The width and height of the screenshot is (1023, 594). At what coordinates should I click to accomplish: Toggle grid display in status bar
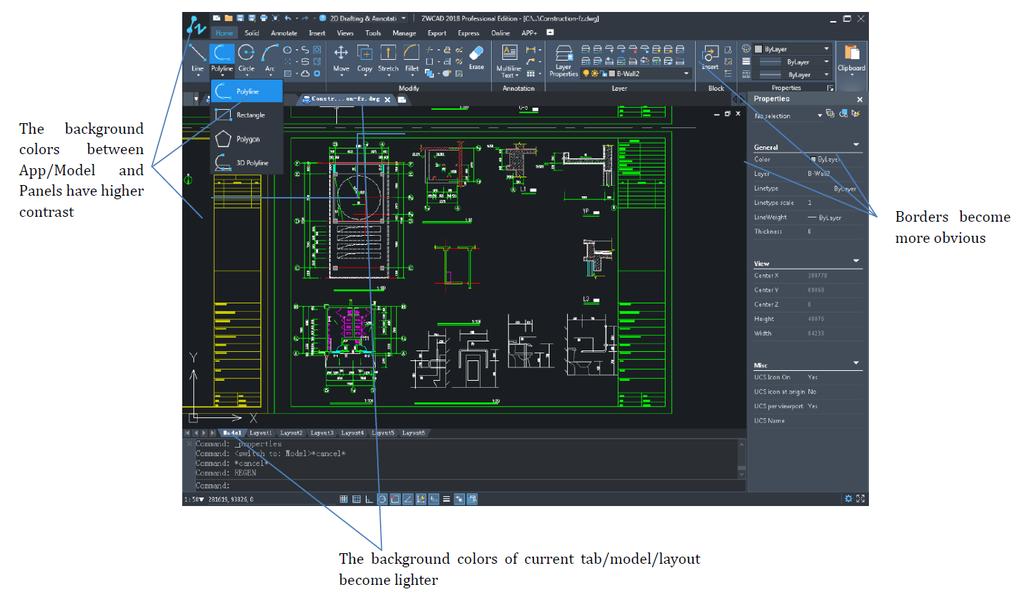[x=344, y=499]
